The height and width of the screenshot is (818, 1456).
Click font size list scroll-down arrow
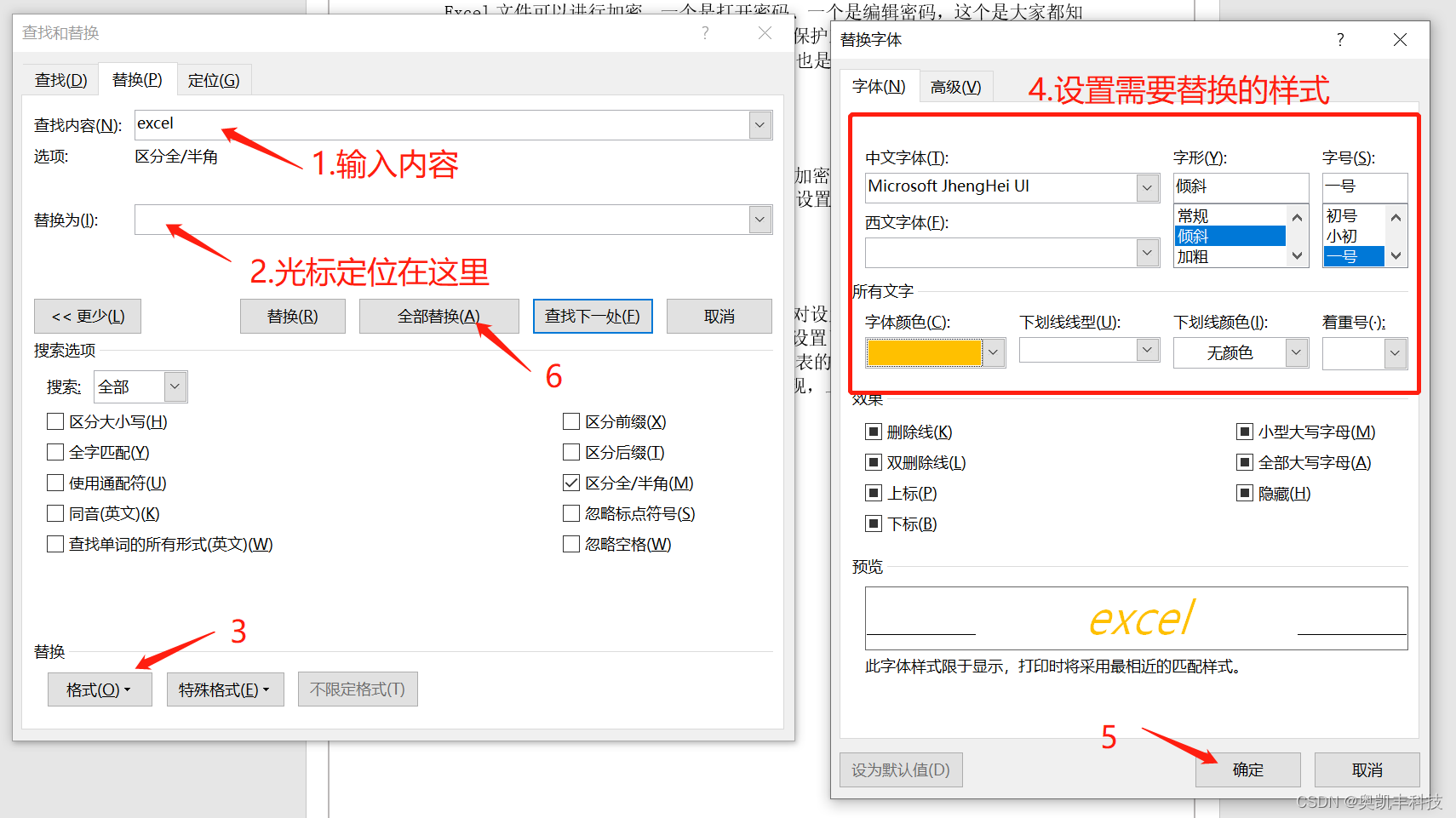1396,255
